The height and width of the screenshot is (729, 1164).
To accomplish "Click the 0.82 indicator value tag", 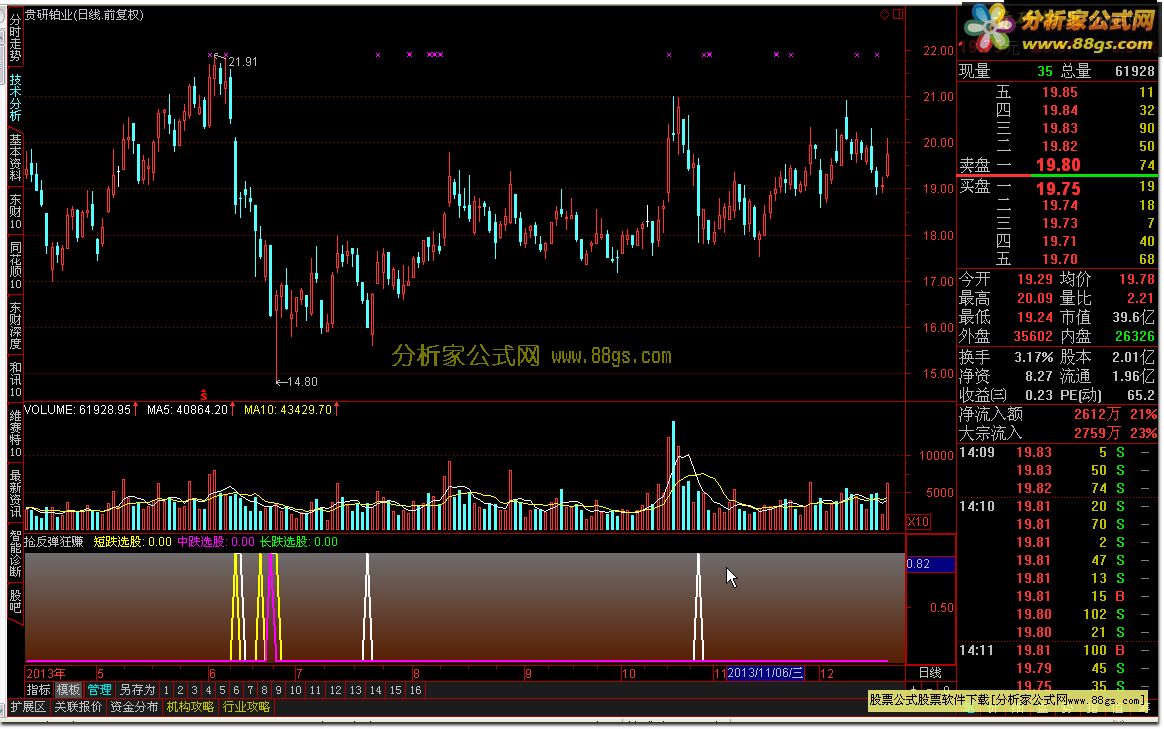I will [x=930, y=564].
